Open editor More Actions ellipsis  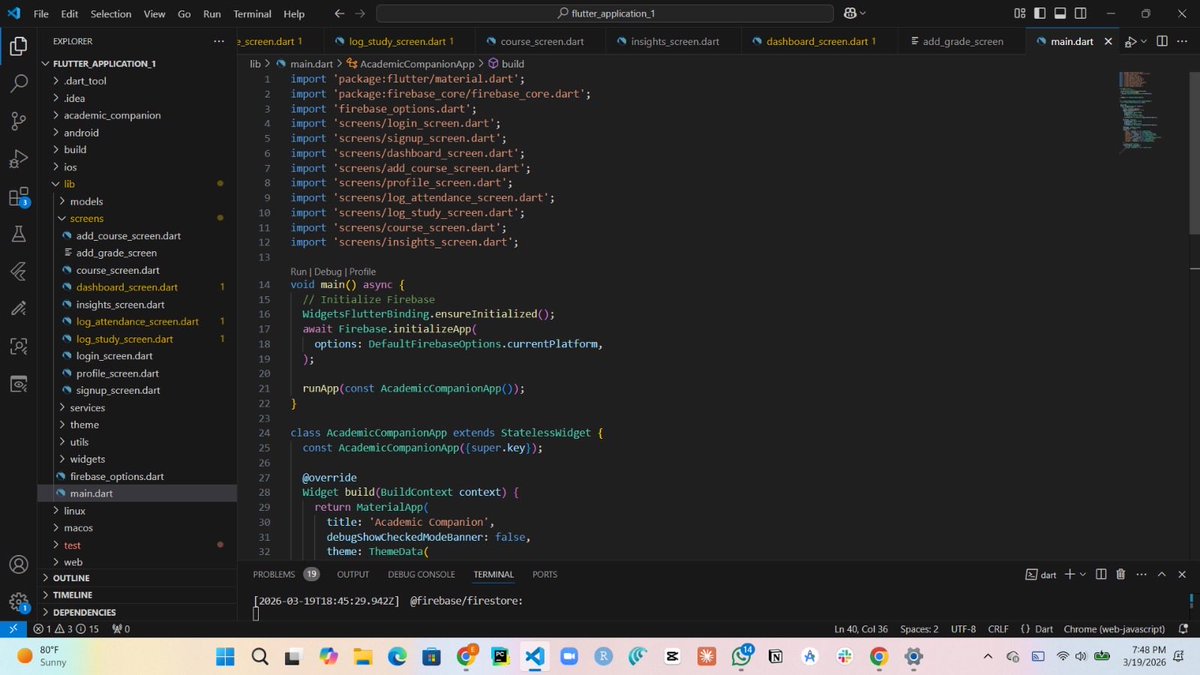coord(1181,41)
